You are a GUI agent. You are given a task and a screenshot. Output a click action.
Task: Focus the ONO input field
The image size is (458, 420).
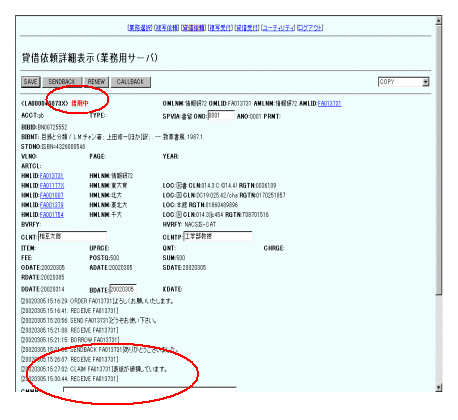(x=221, y=115)
